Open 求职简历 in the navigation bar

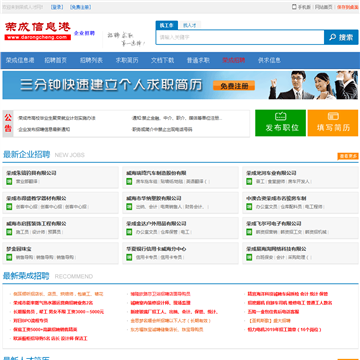coord(127,60)
